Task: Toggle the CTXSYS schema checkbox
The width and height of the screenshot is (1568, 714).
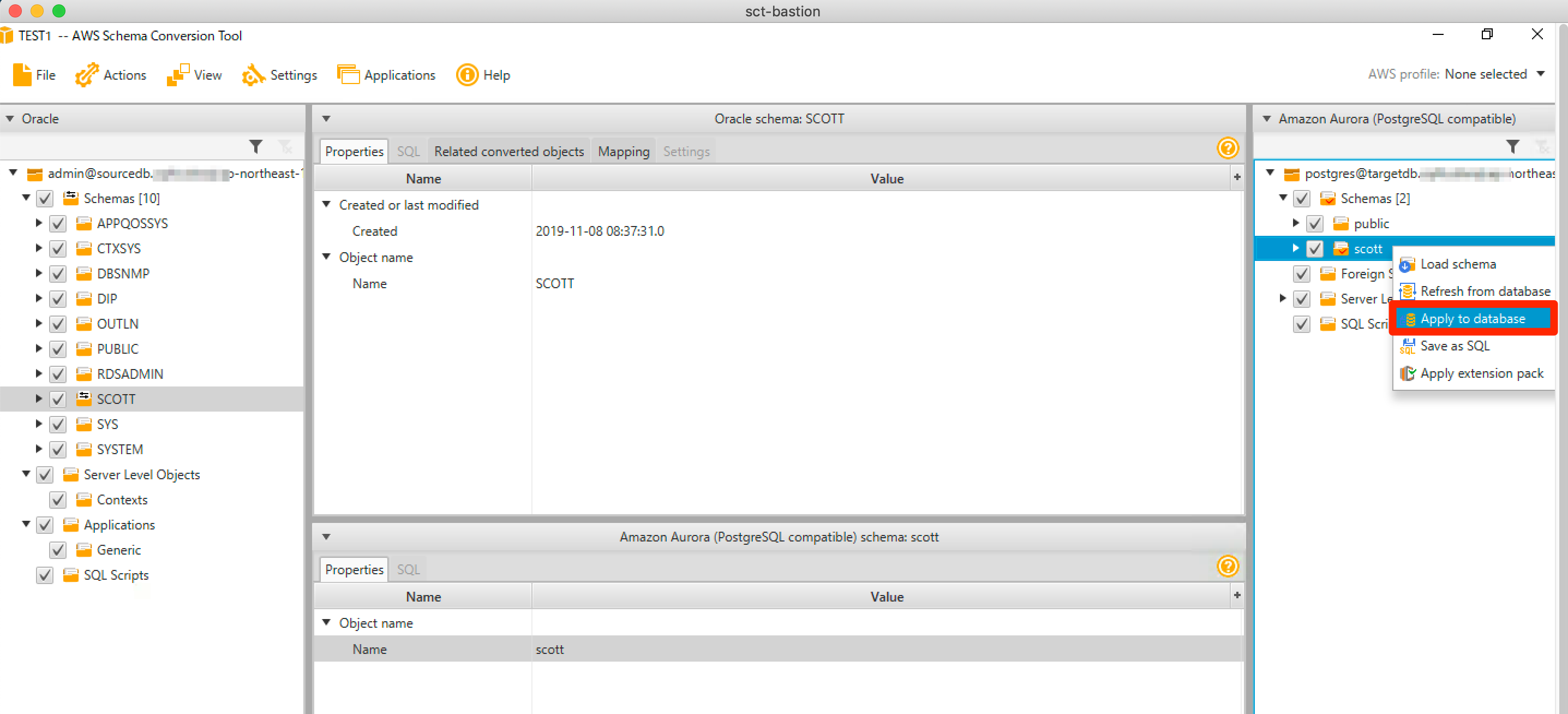Action: coord(57,248)
